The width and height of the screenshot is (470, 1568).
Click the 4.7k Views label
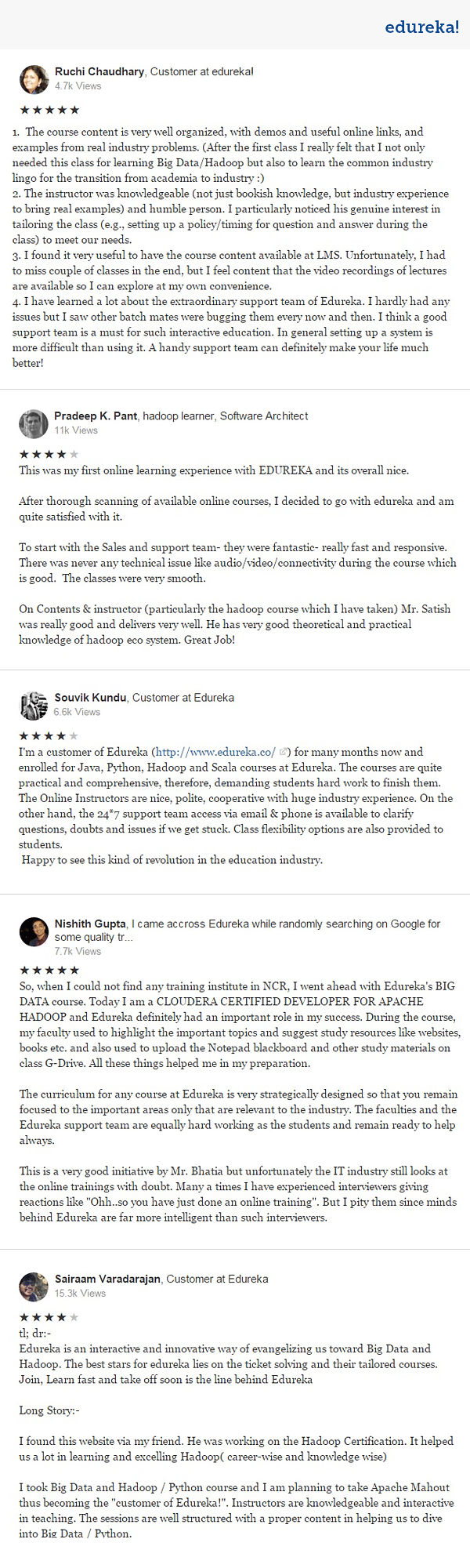point(78,85)
